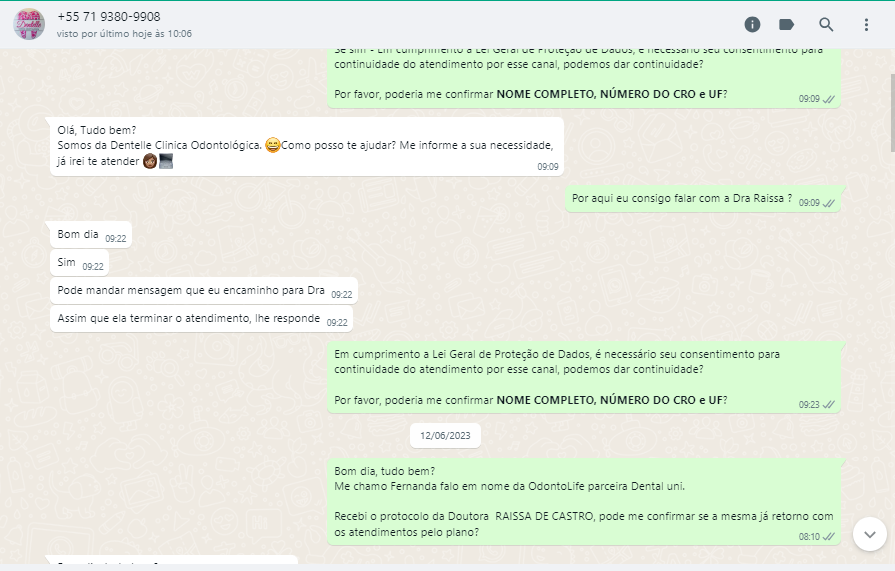Screen dimensions: 895x571
Task: Search within this conversation
Action: [826, 24]
